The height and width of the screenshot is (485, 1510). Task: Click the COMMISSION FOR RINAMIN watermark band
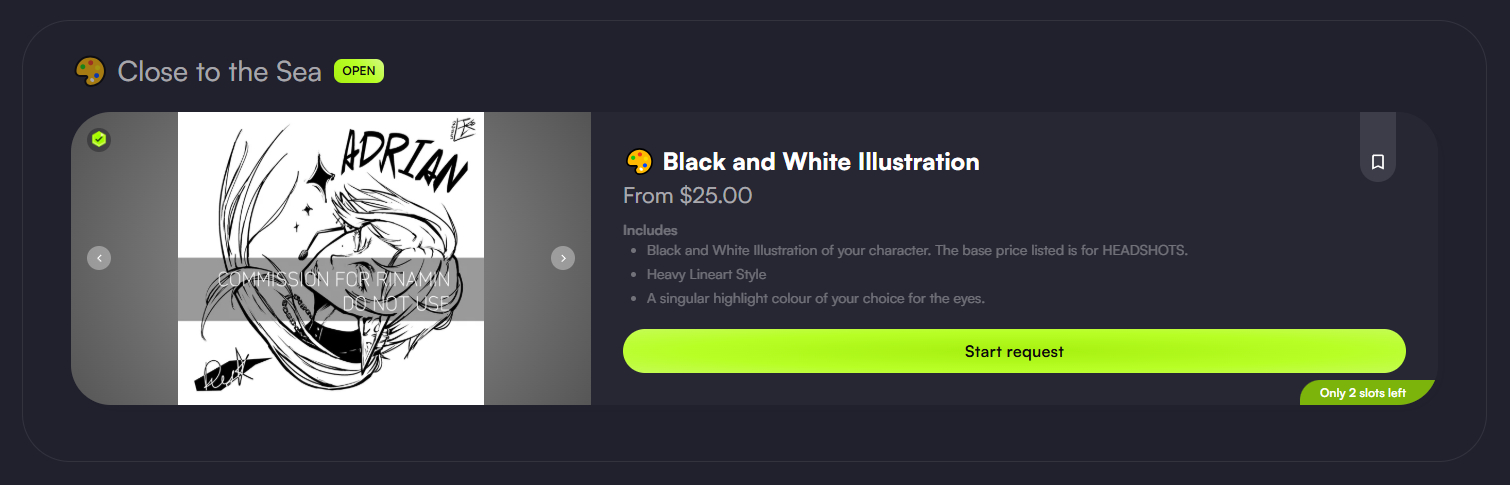(x=331, y=290)
